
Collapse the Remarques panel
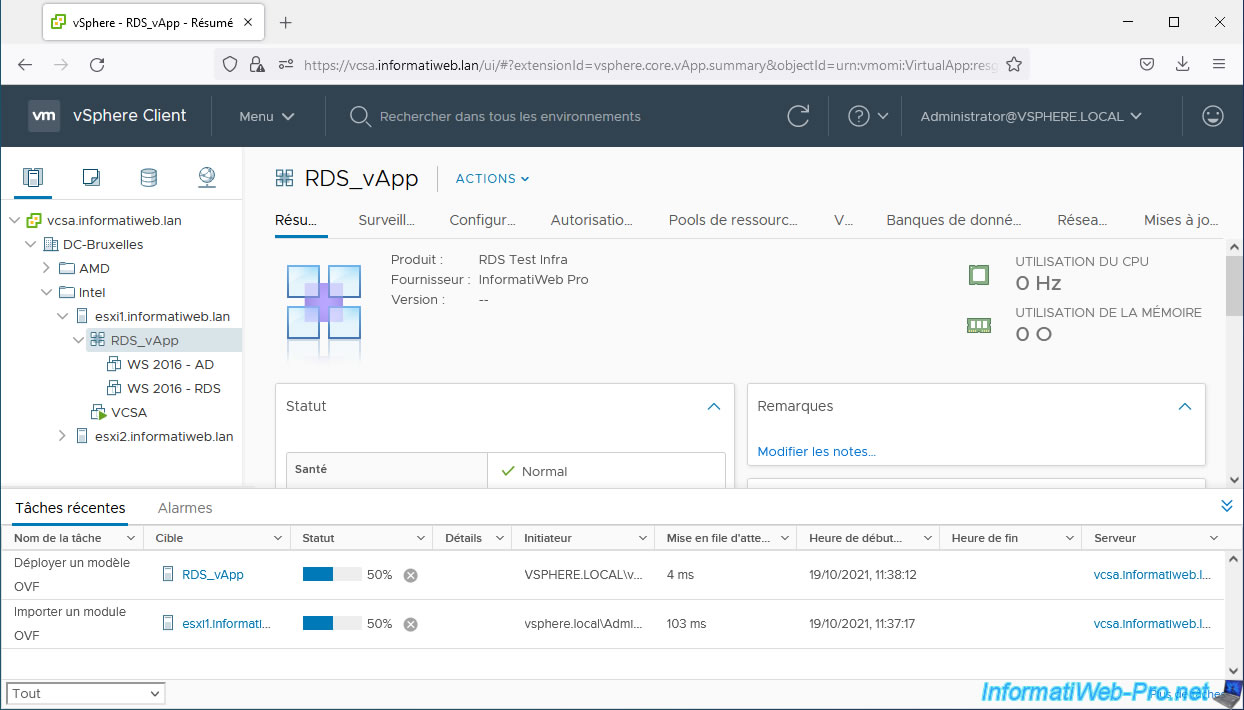[1185, 406]
